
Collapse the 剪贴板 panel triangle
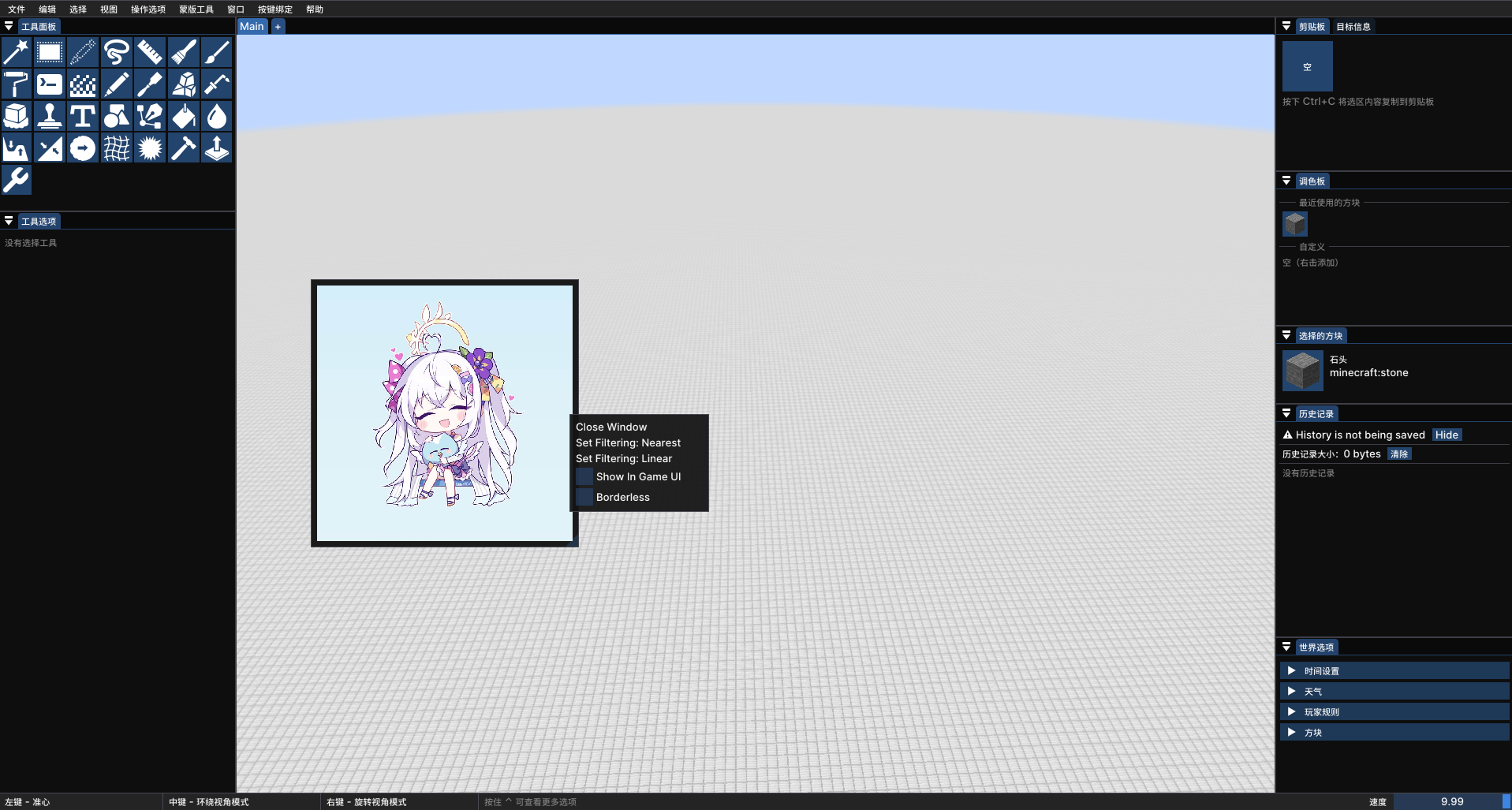point(1286,26)
